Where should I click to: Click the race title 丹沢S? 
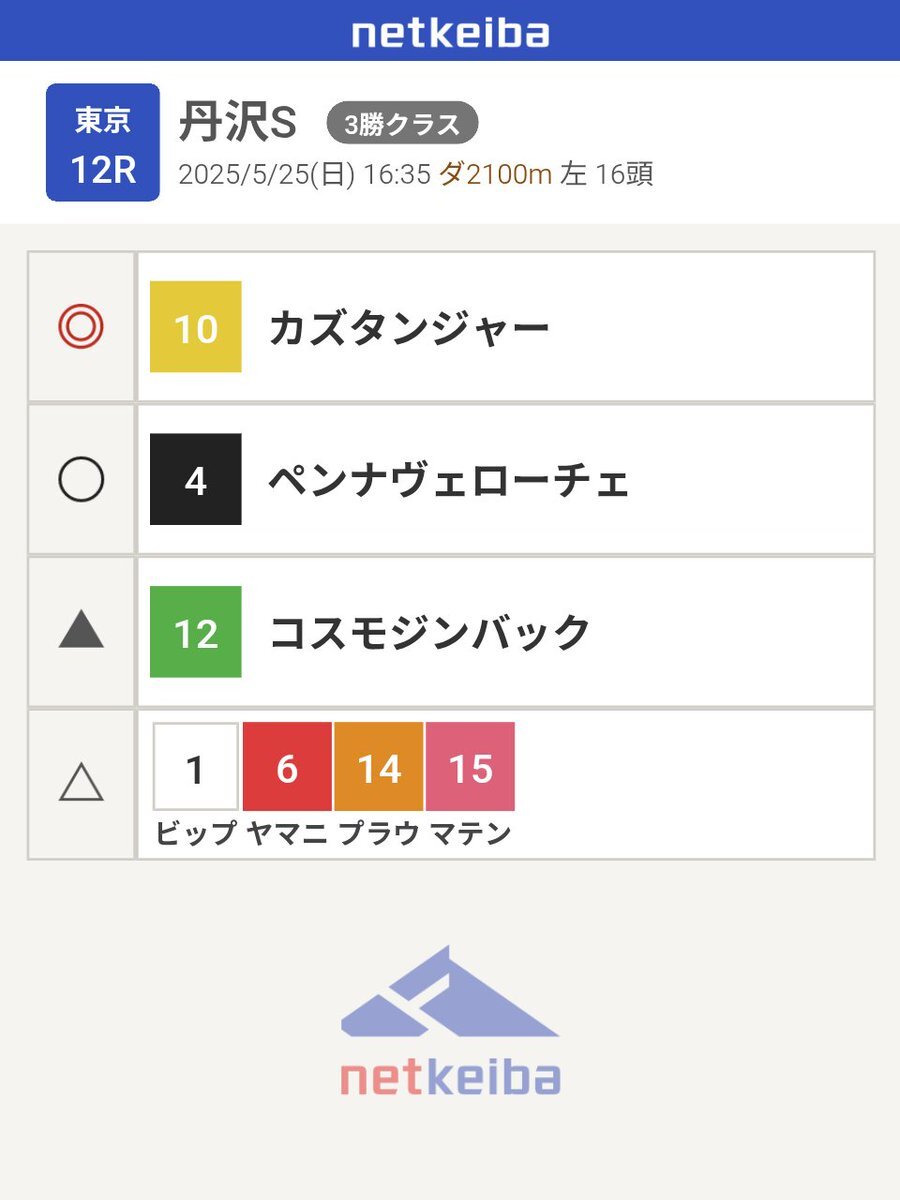238,124
